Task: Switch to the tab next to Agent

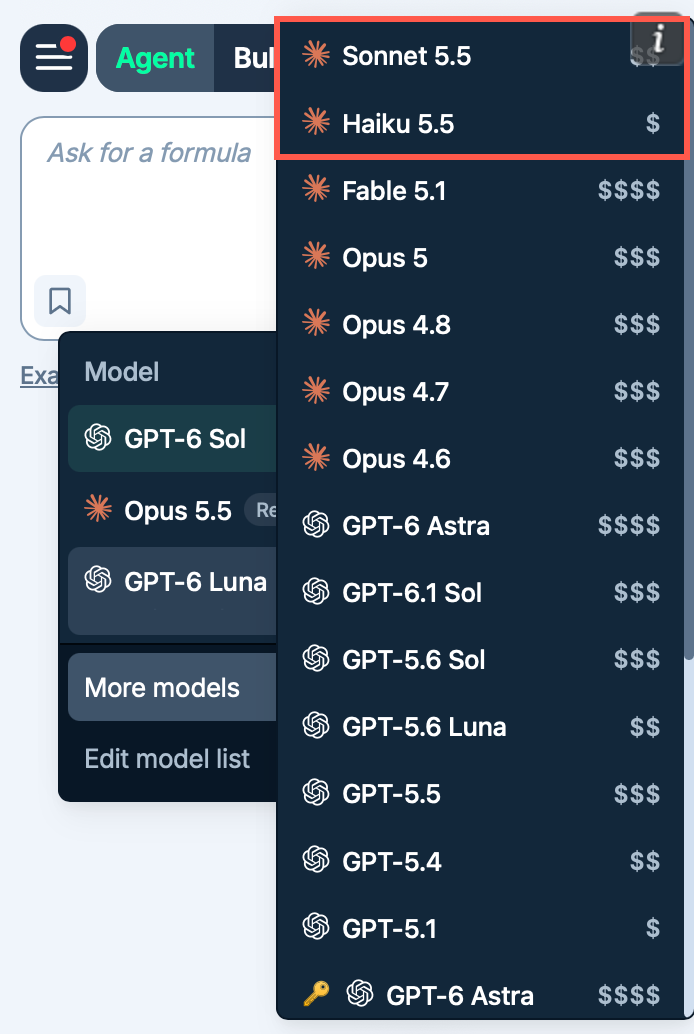Action: [x=245, y=58]
